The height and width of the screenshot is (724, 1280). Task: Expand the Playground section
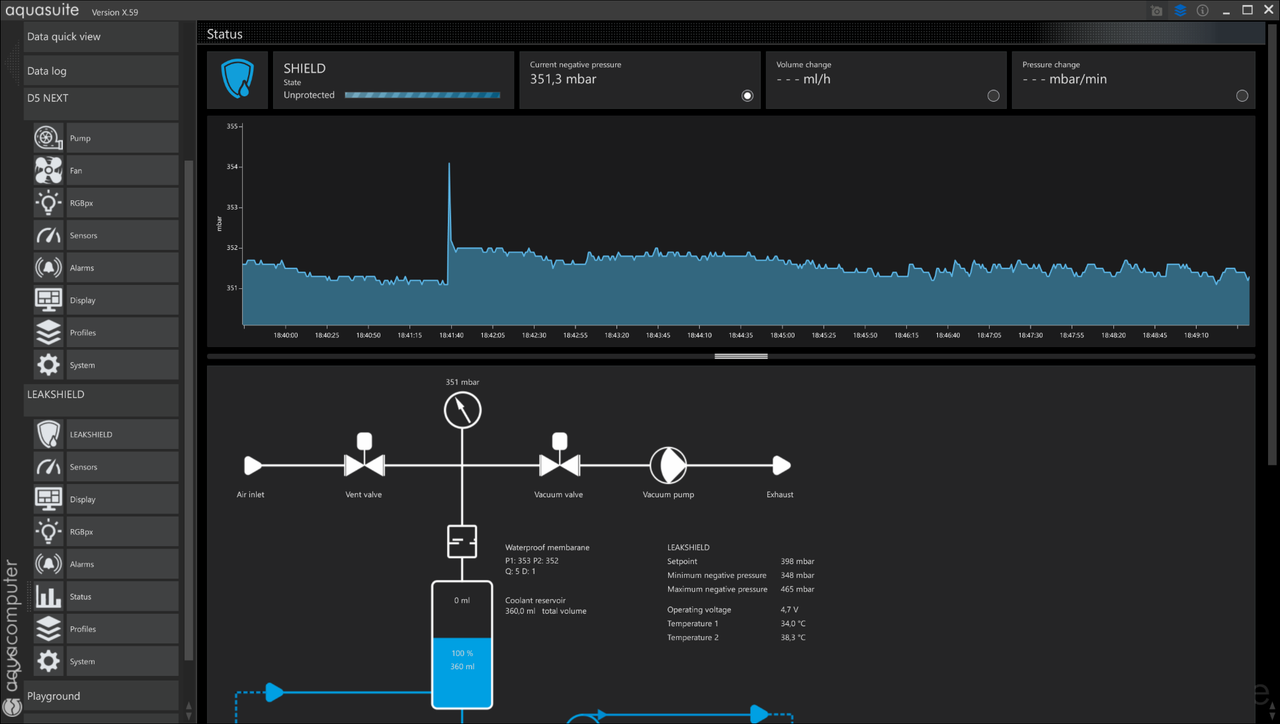(101, 696)
